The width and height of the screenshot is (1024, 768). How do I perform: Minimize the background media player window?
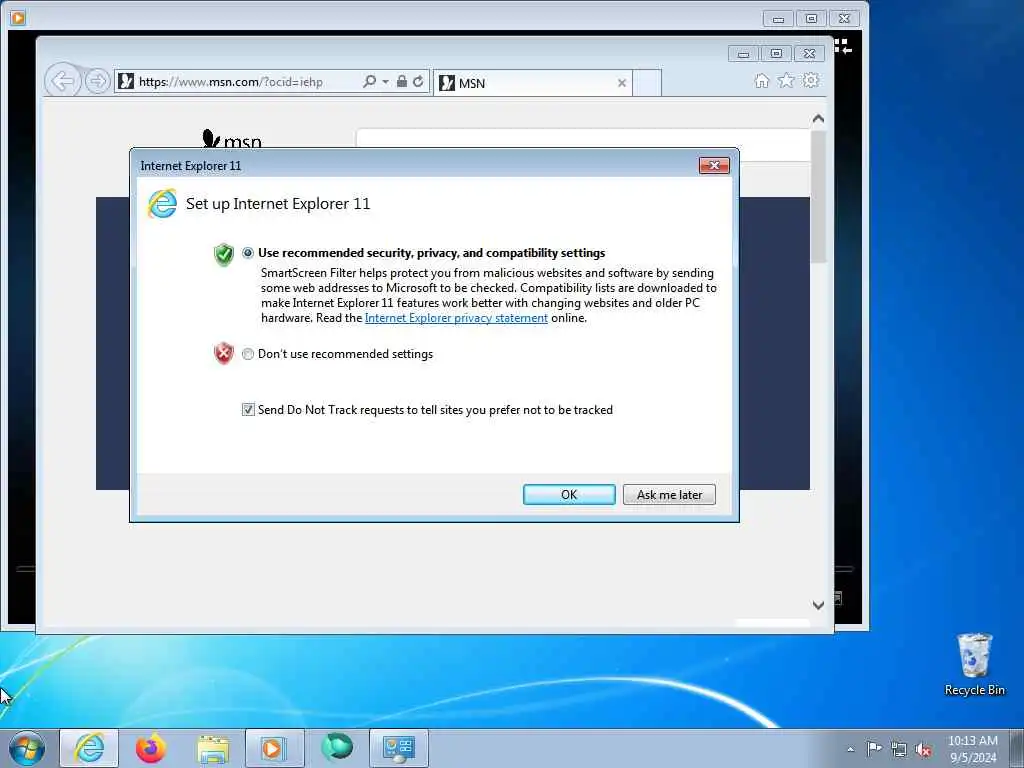pos(778,18)
